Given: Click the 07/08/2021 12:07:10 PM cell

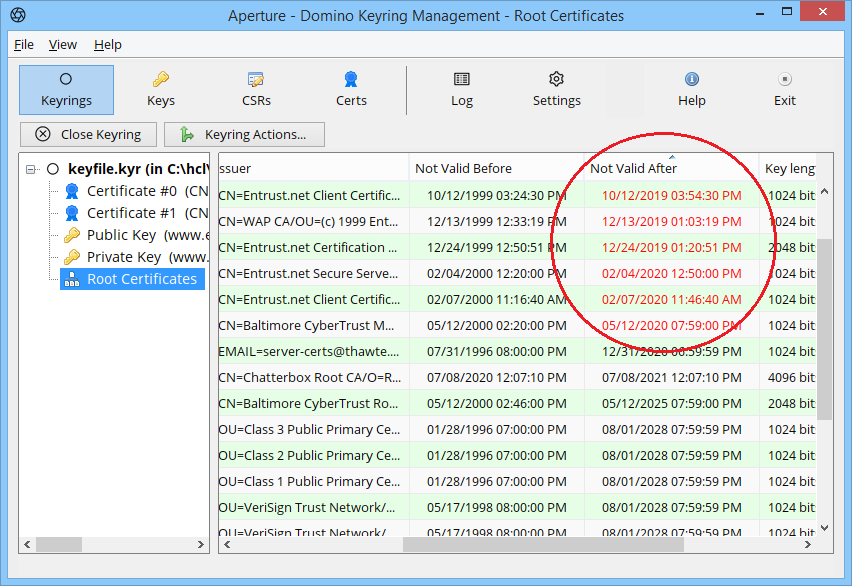Looking at the screenshot, I should (672, 377).
